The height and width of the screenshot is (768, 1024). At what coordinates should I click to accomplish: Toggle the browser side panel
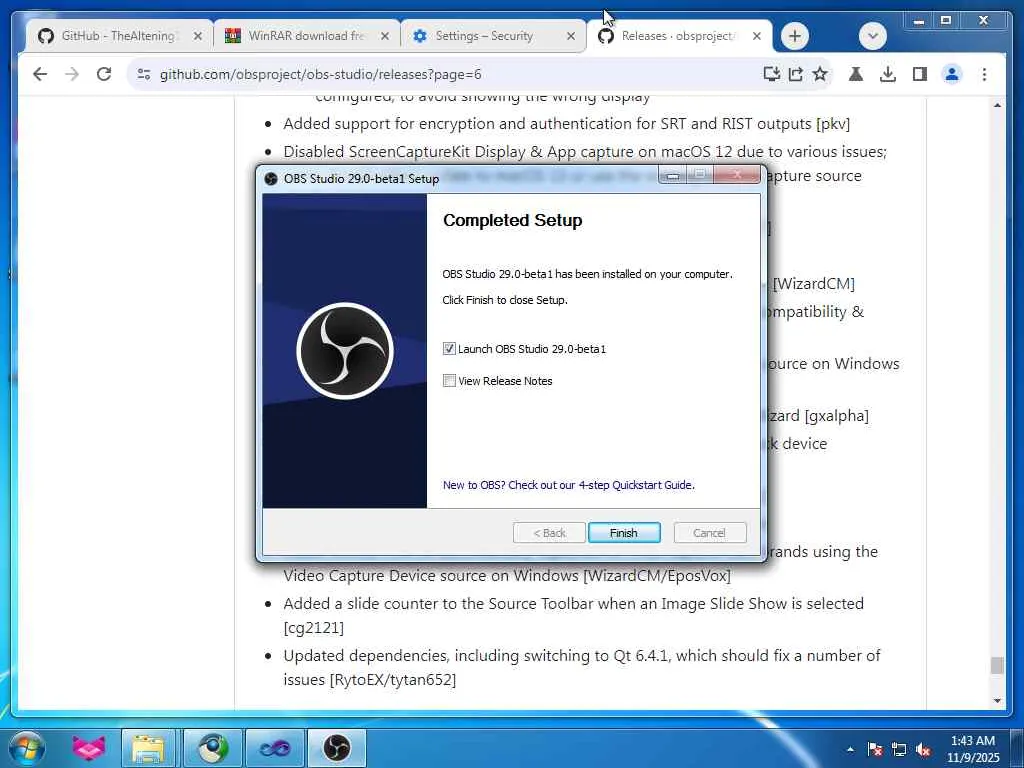[x=920, y=74]
